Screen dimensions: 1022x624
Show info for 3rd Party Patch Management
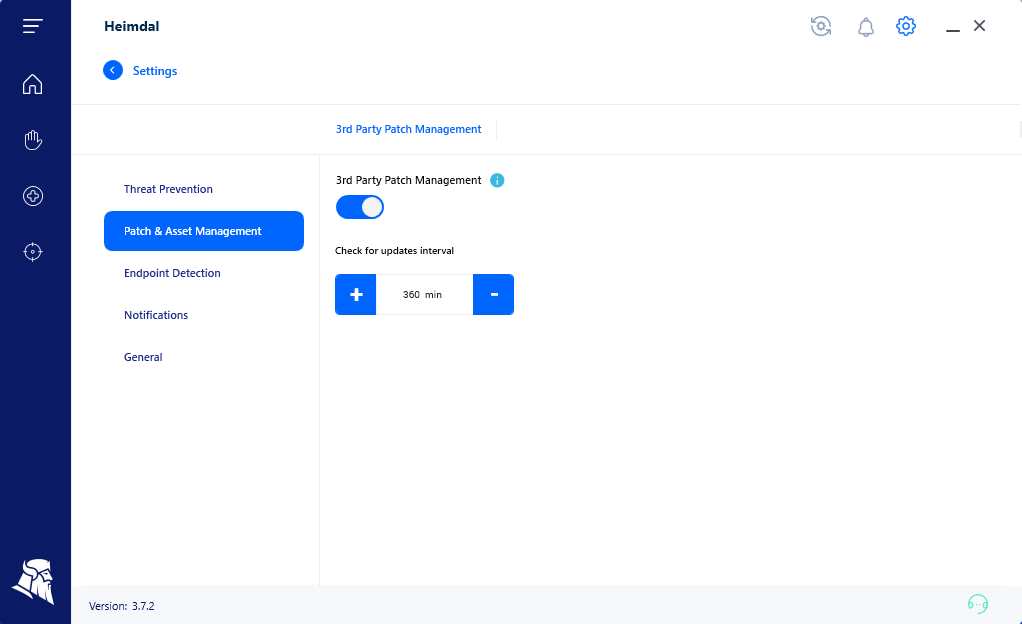click(x=497, y=181)
